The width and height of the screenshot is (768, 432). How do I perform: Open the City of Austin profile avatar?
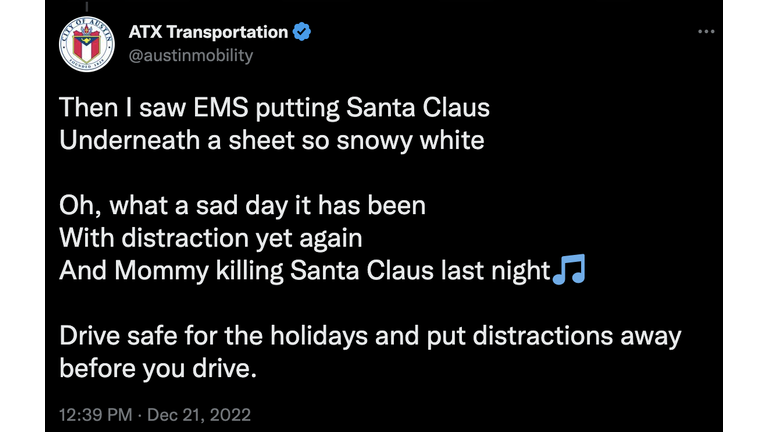pyautogui.click(x=87, y=44)
